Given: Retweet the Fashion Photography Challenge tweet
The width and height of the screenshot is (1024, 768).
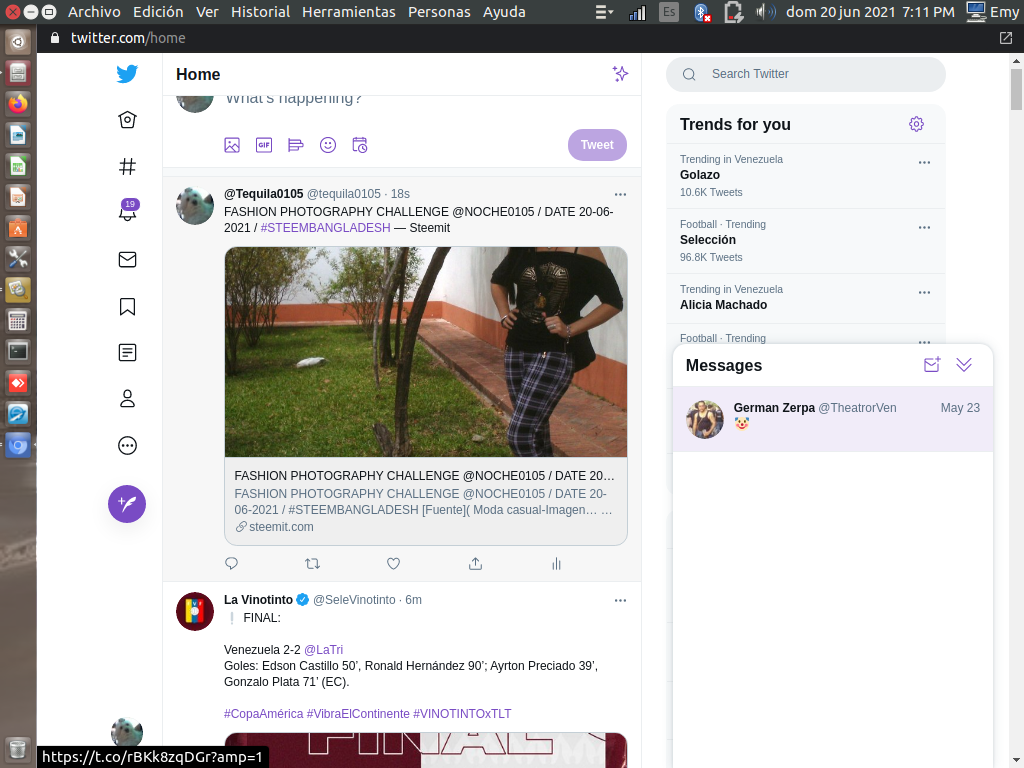Looking at the screenshot, I should 312,564.
